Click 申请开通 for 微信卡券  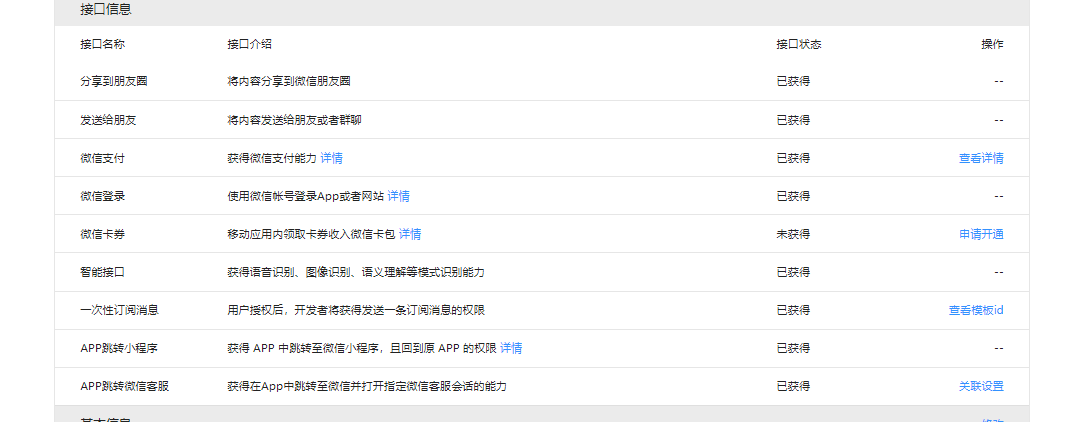981,234
